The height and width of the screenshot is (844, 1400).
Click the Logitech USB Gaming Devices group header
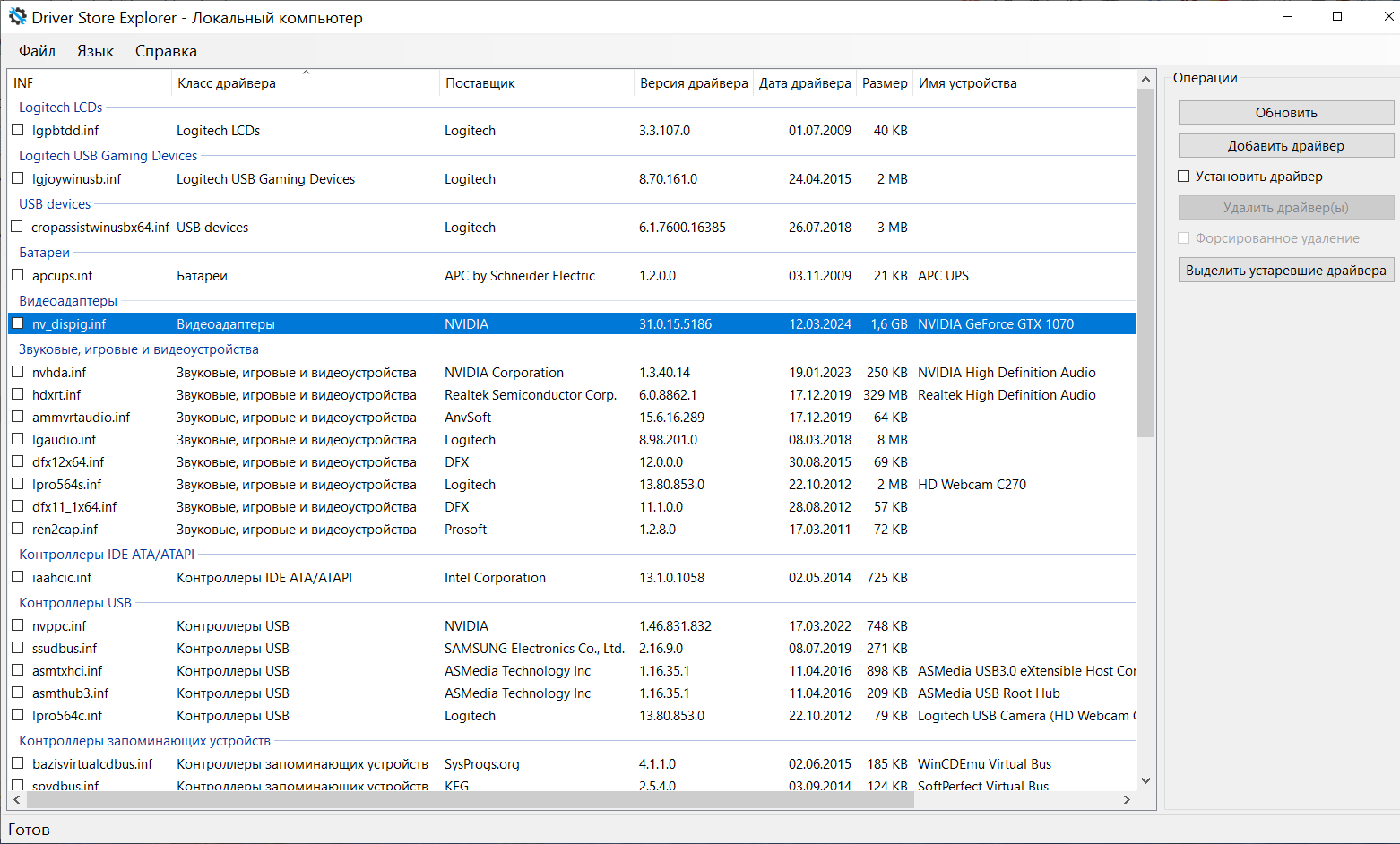pyautogui.click(x=108, y=156)
